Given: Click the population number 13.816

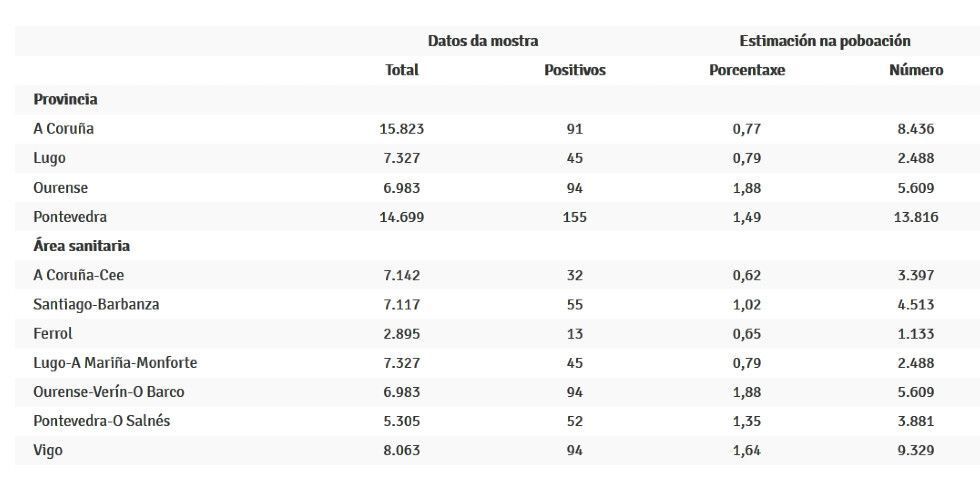Looking at the screenshot, I should pos(916,216).
